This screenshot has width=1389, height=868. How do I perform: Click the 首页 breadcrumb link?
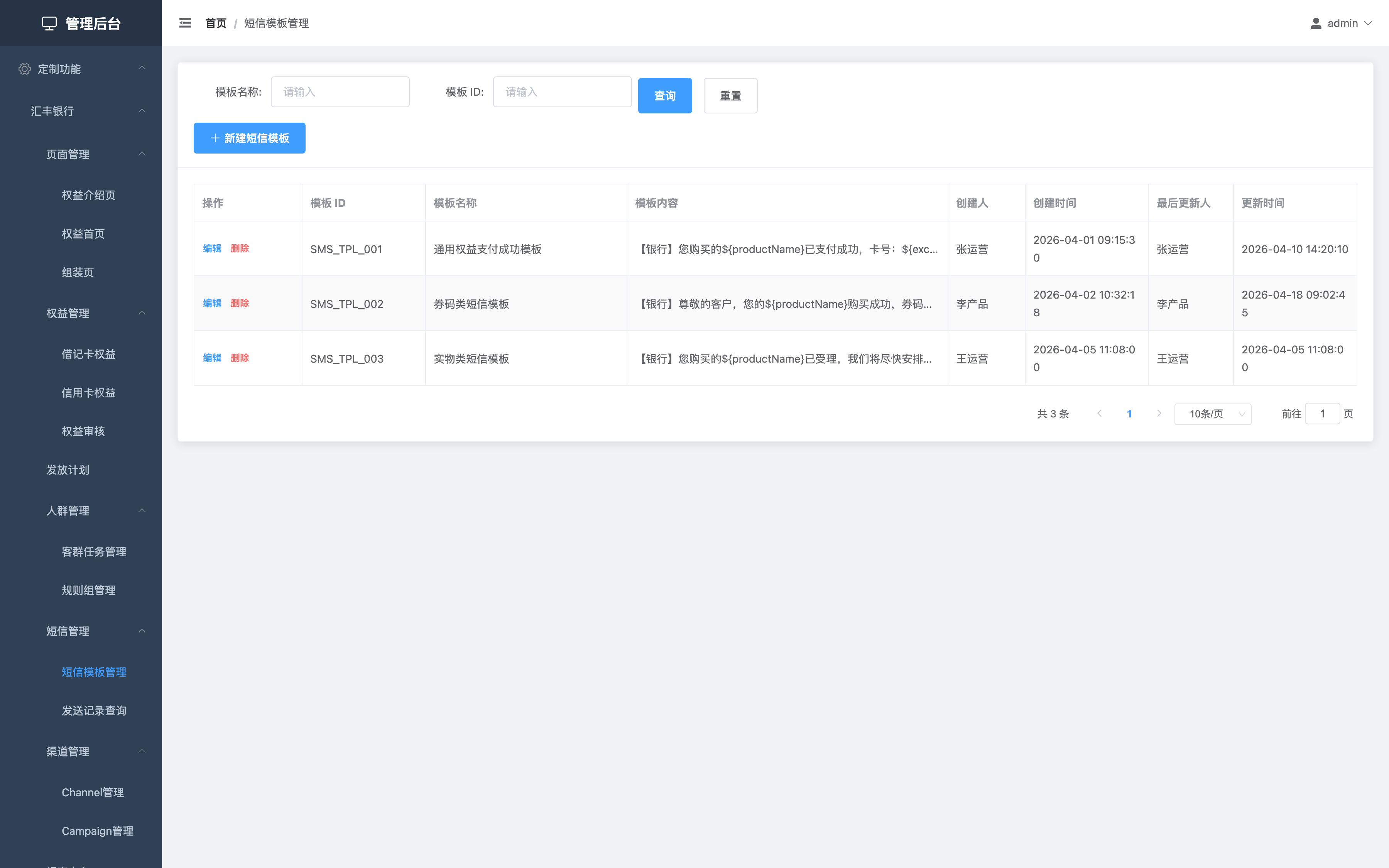216,23
